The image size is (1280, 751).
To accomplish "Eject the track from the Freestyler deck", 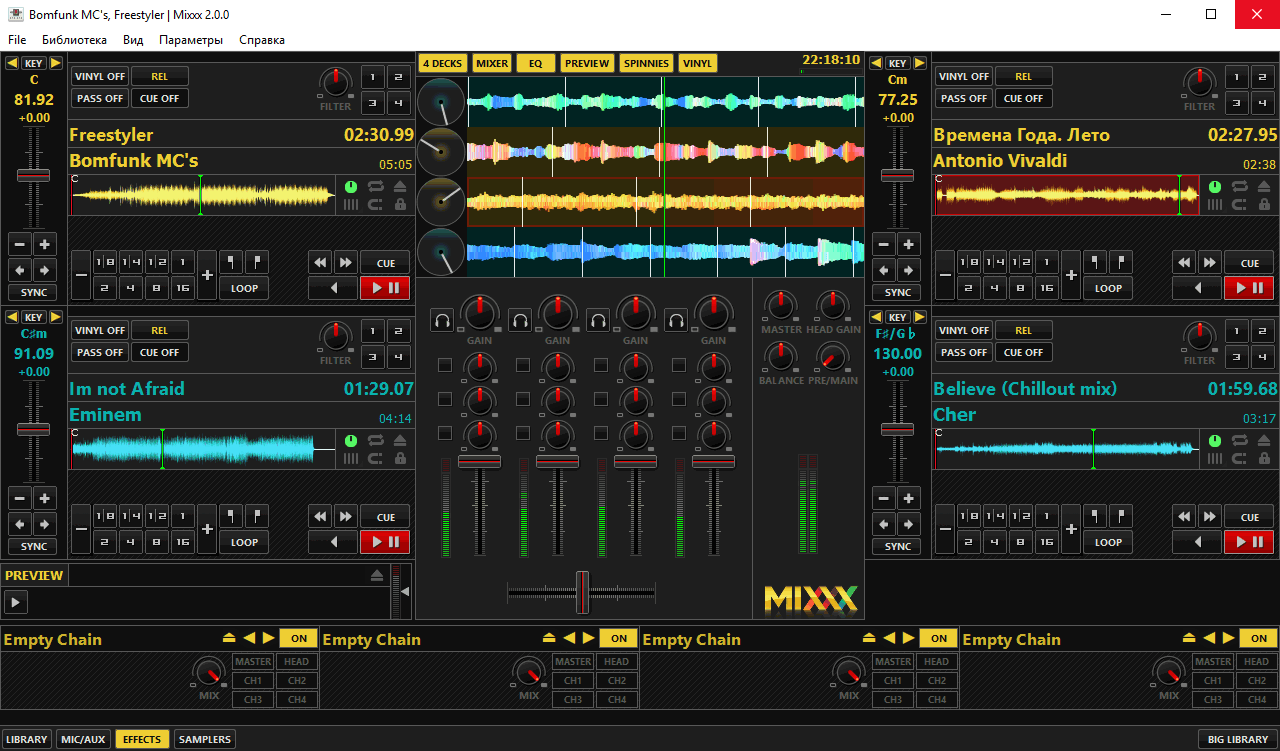I will pyautogui.click(x=400, y=187).
